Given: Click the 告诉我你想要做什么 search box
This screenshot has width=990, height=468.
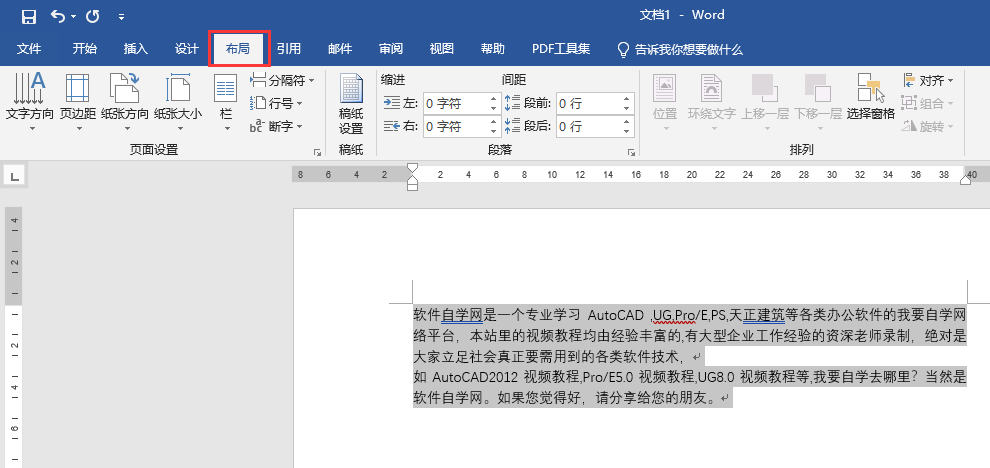Looking at the screenshot, I should point(679,49).
